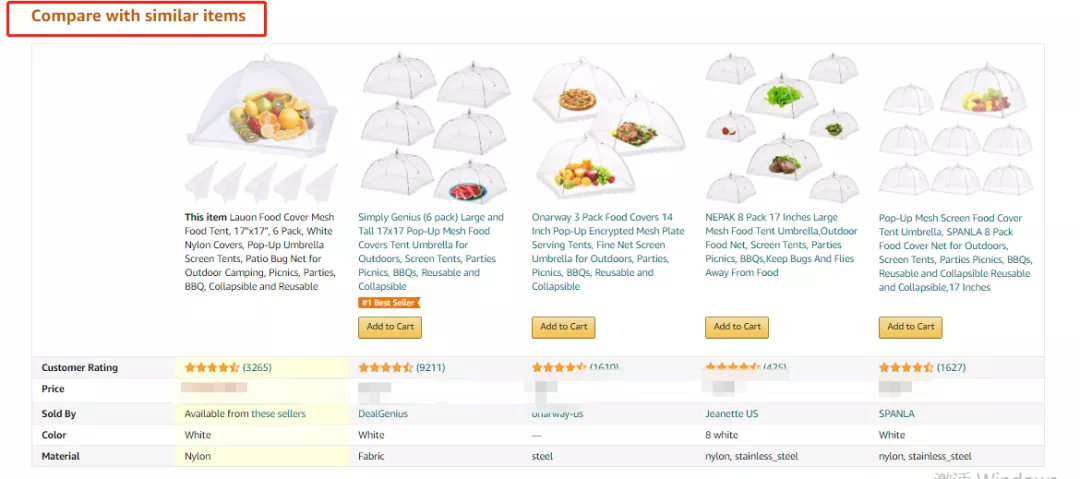Image resolution: width=1080 pixels, height=479 pixels.
Task: Open DealGenius seller link
Action: coord(383,414)
